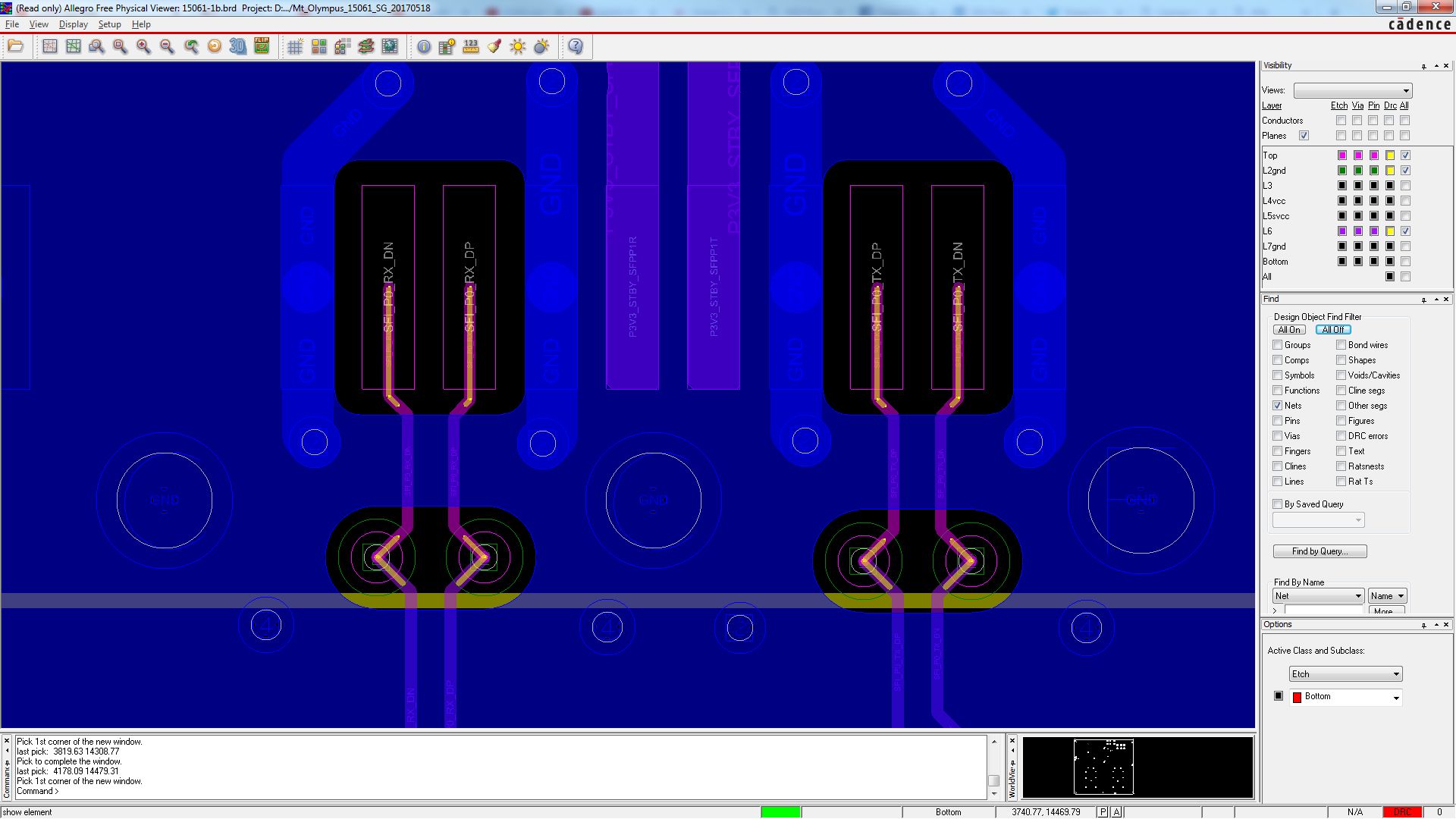Viewport: 1456px width, 819px height.
Task: Click the Help question mark icon
Action: coord(576,47)
